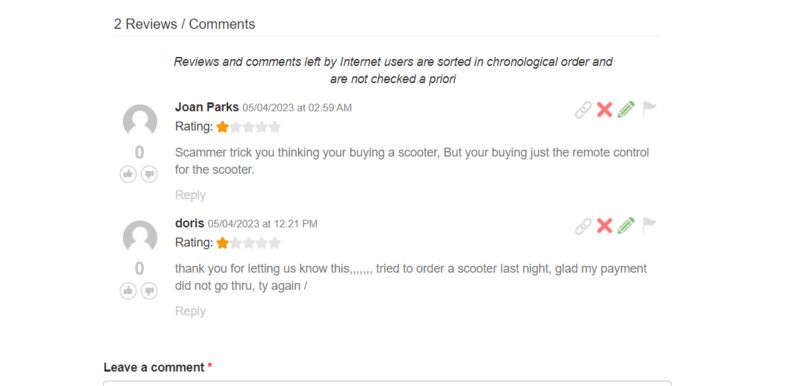Edit Joan Parks' review with green pencil

coord(626,110)
